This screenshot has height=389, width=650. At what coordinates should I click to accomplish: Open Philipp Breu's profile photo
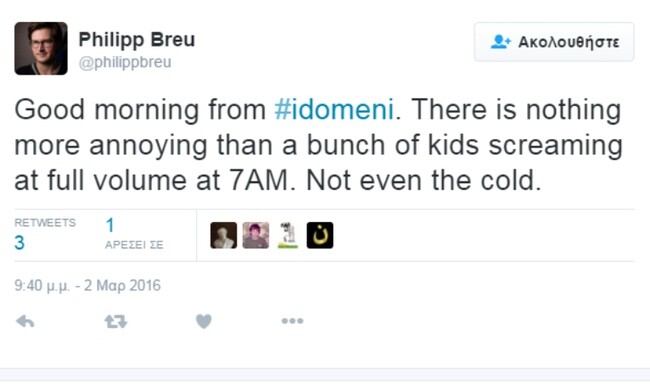(41, 49)
